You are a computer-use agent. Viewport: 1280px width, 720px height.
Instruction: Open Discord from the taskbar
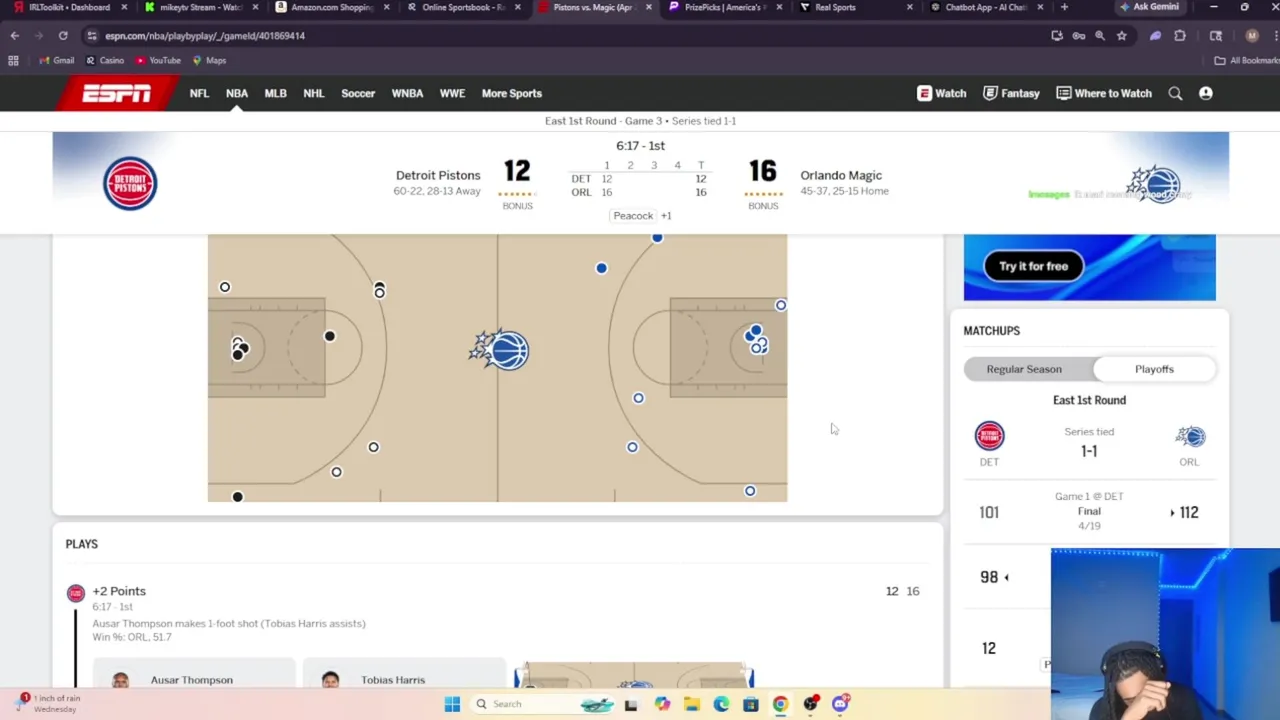[840, 704]
